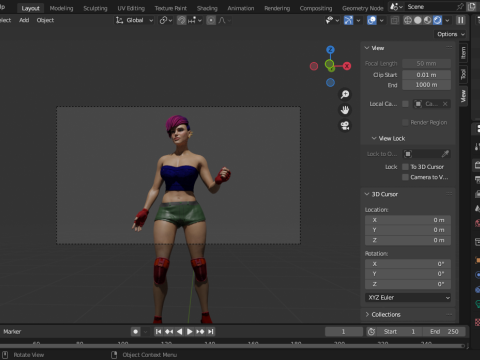The height and width of the screenshot is (360, 480).
Task: Enable the Local Camera checkbox
Action: pyautogui.click(x=405, y=104)
